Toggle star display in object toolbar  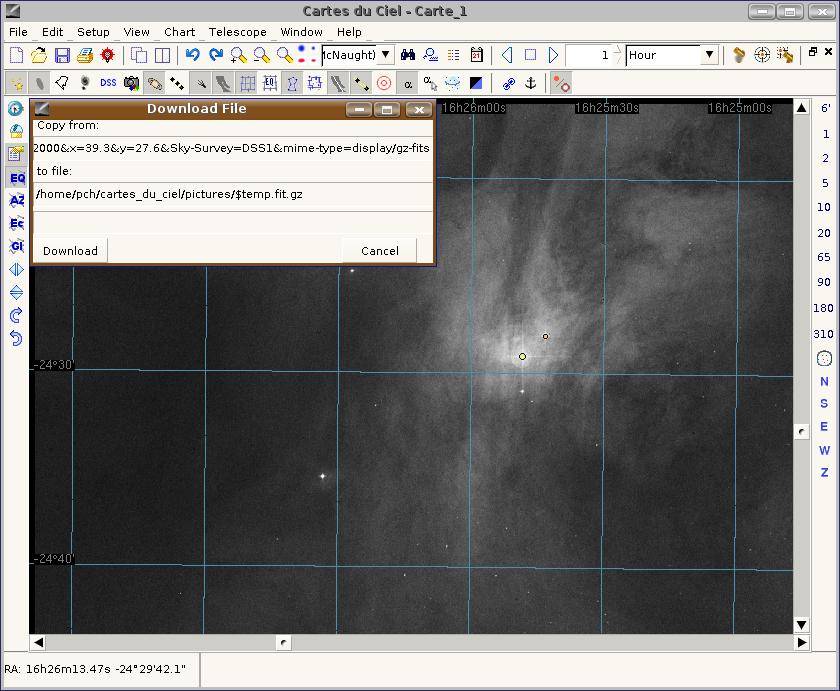point(17,82)
